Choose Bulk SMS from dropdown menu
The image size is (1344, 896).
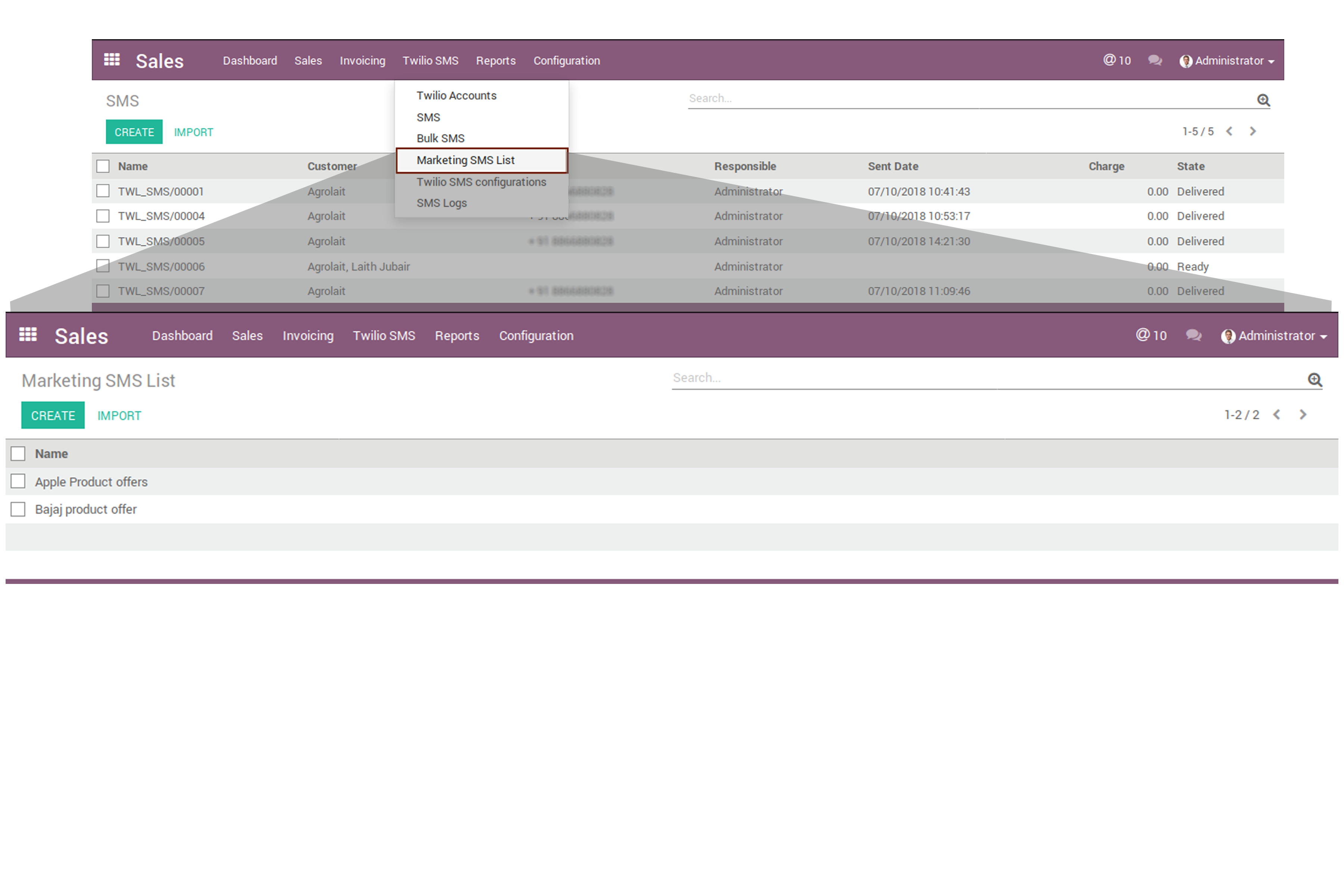[440, 138]
